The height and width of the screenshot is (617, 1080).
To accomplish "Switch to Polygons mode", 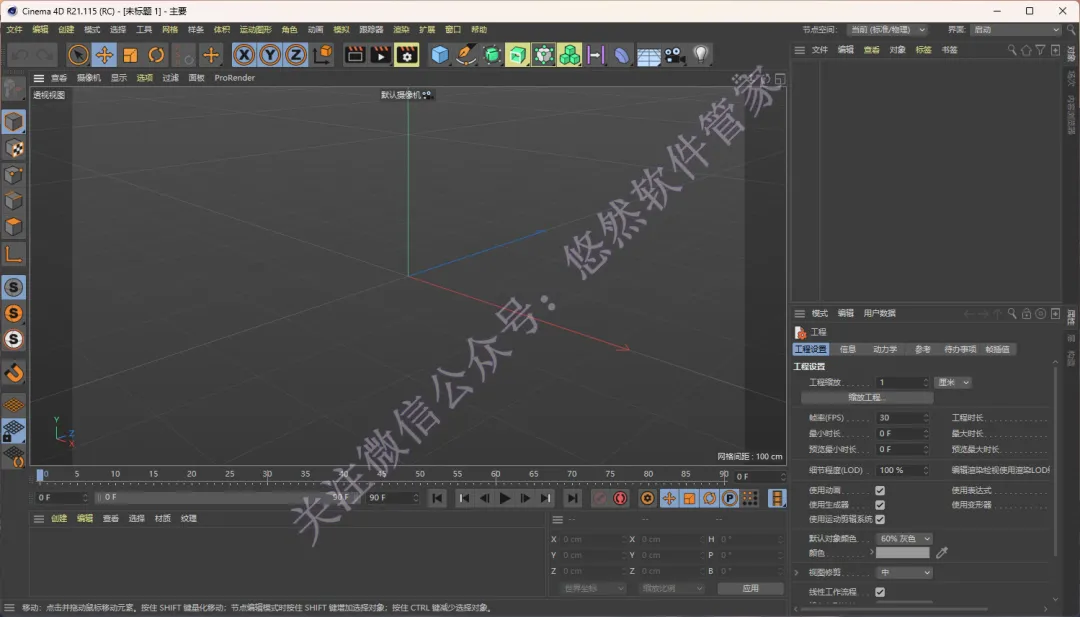I will (x=13, y=227).
